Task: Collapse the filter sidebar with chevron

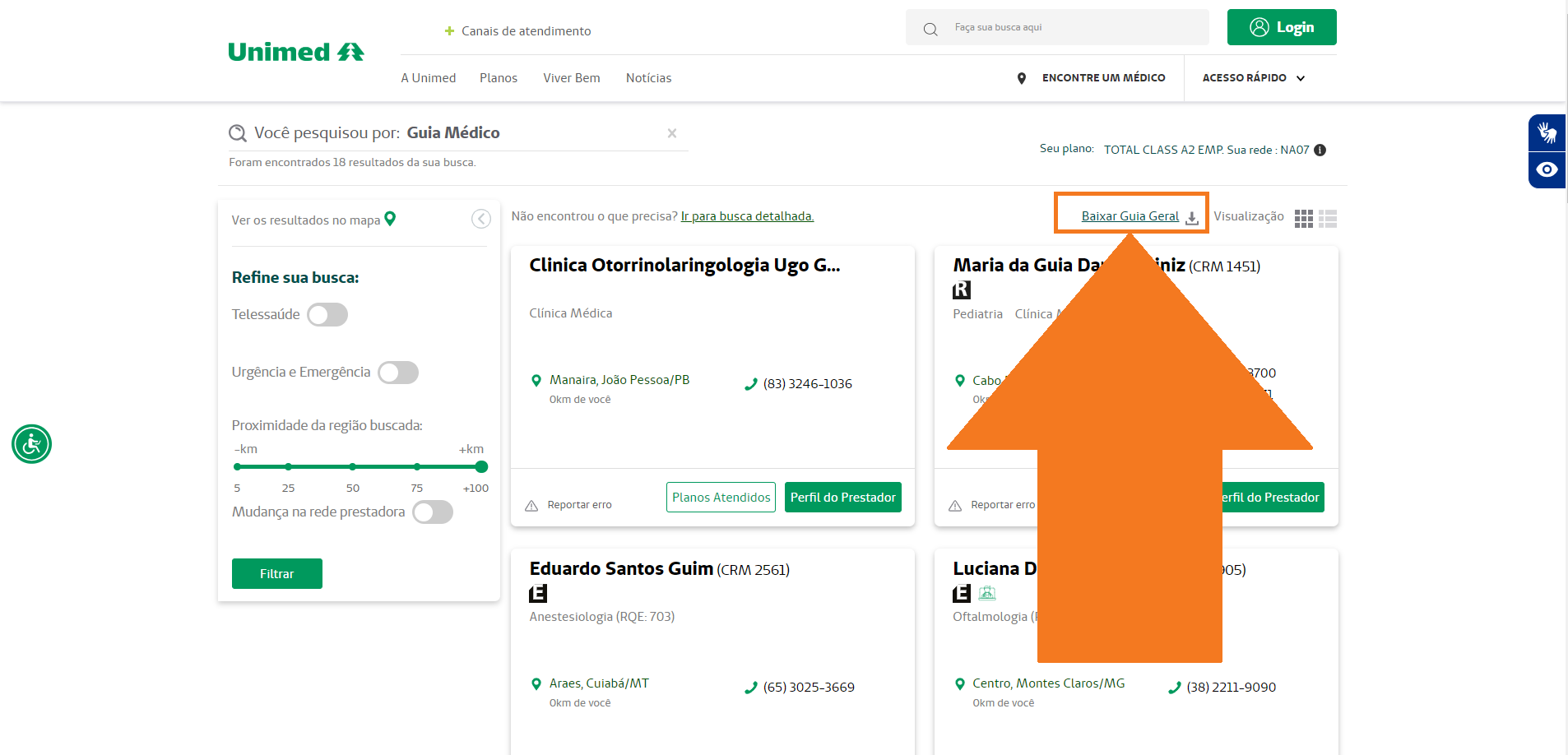Action: coord(481,219)
